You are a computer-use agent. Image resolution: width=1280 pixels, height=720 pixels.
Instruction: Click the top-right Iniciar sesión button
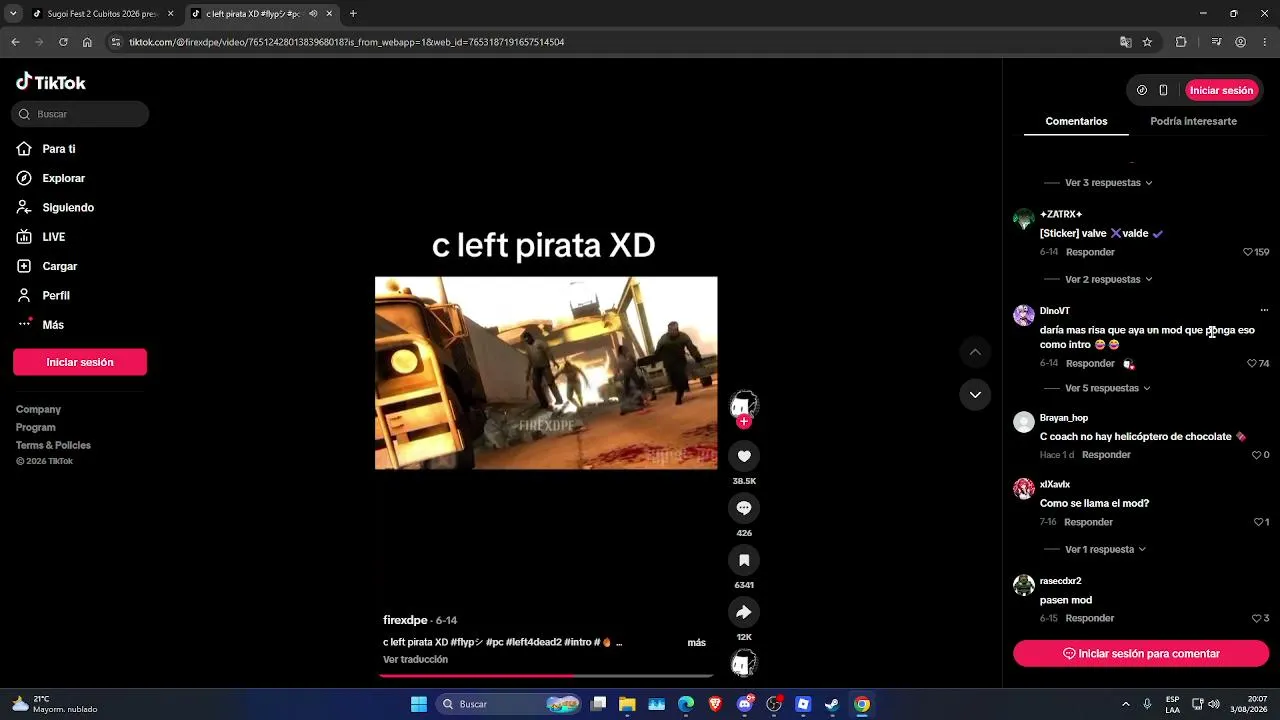coord(1221,90)
